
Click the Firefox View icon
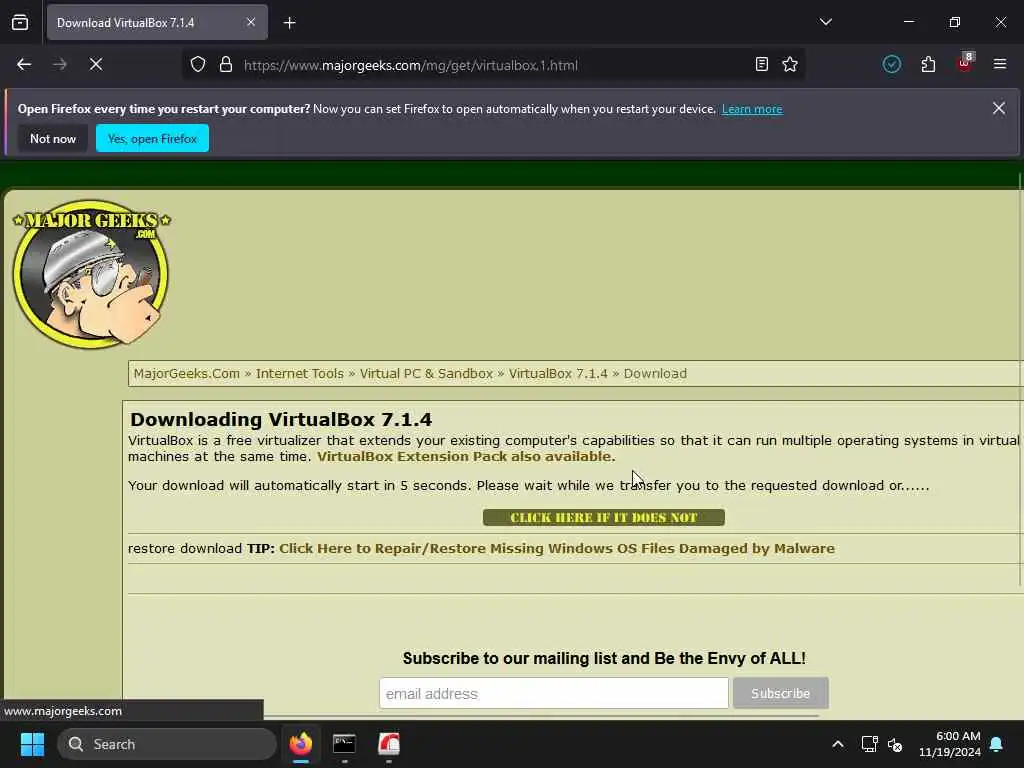click(20, 22)
